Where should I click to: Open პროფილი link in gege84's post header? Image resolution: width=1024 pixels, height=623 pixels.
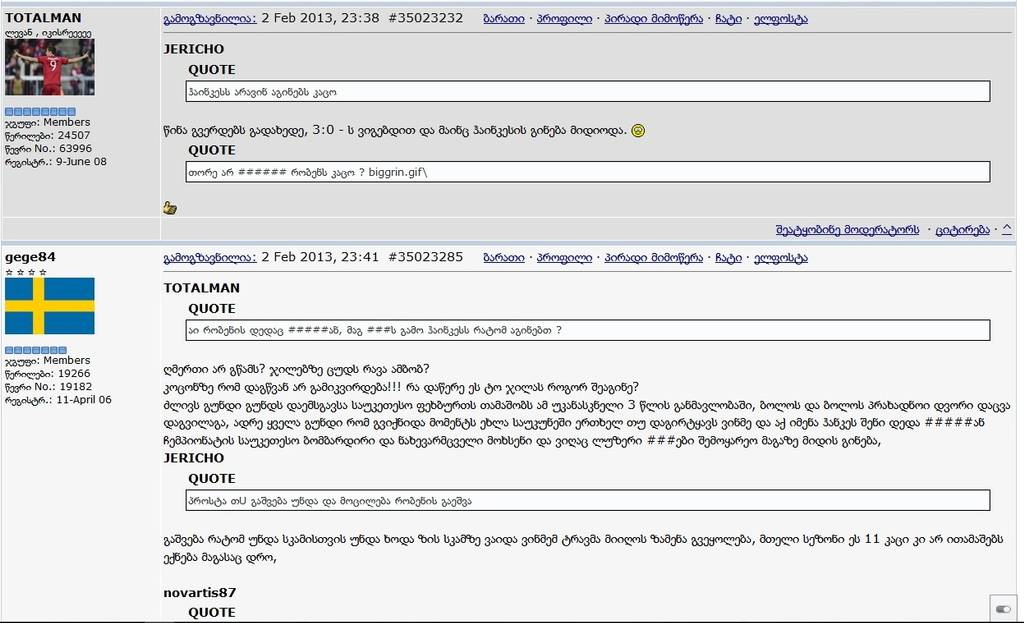(x=564, y=257)
